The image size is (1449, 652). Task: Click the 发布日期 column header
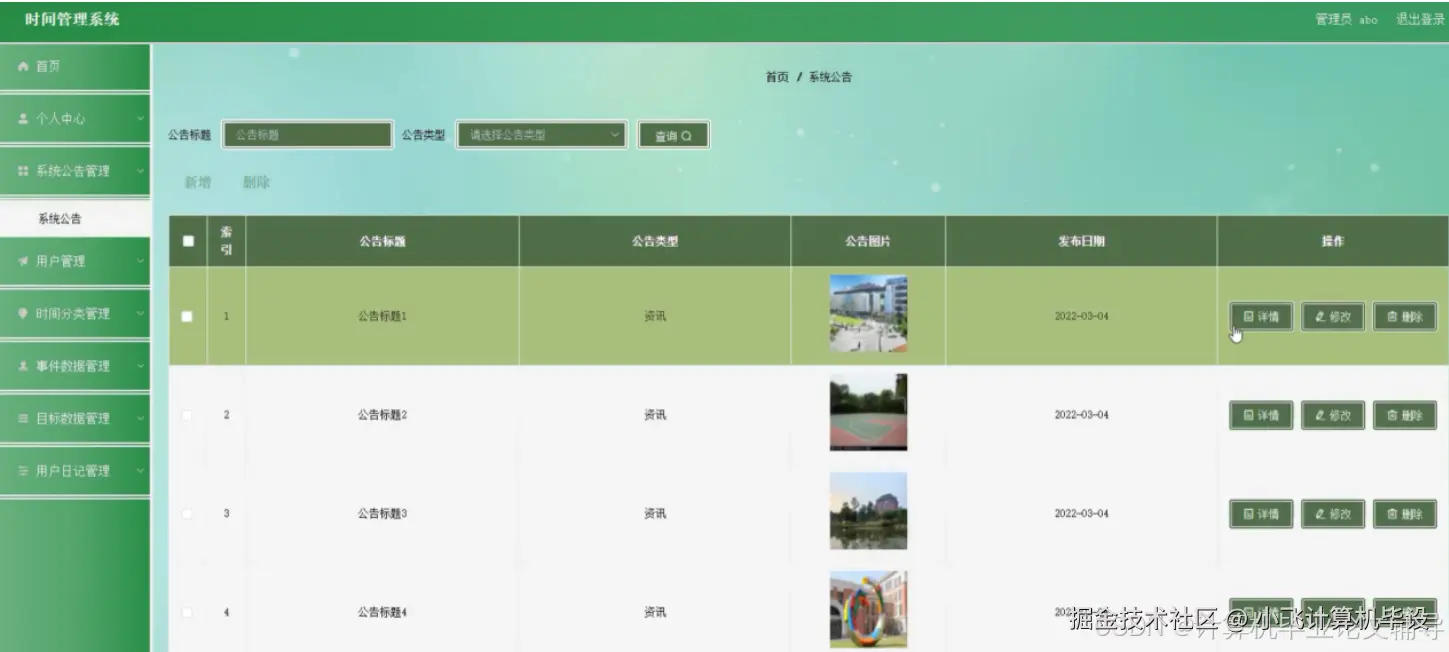[x=1081, y=241]
